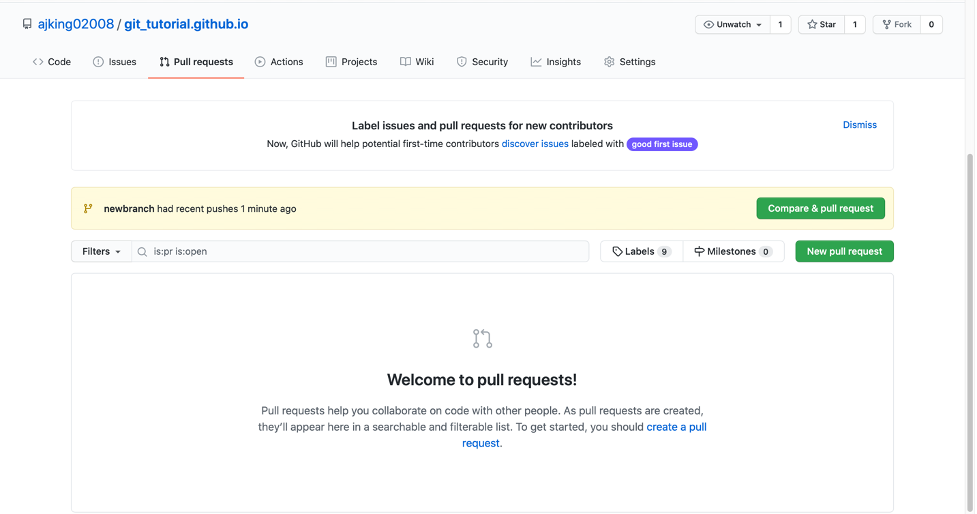Screen dimensions: 977x514
Task: Click Compare & pull request button
Action: [820, 209]
